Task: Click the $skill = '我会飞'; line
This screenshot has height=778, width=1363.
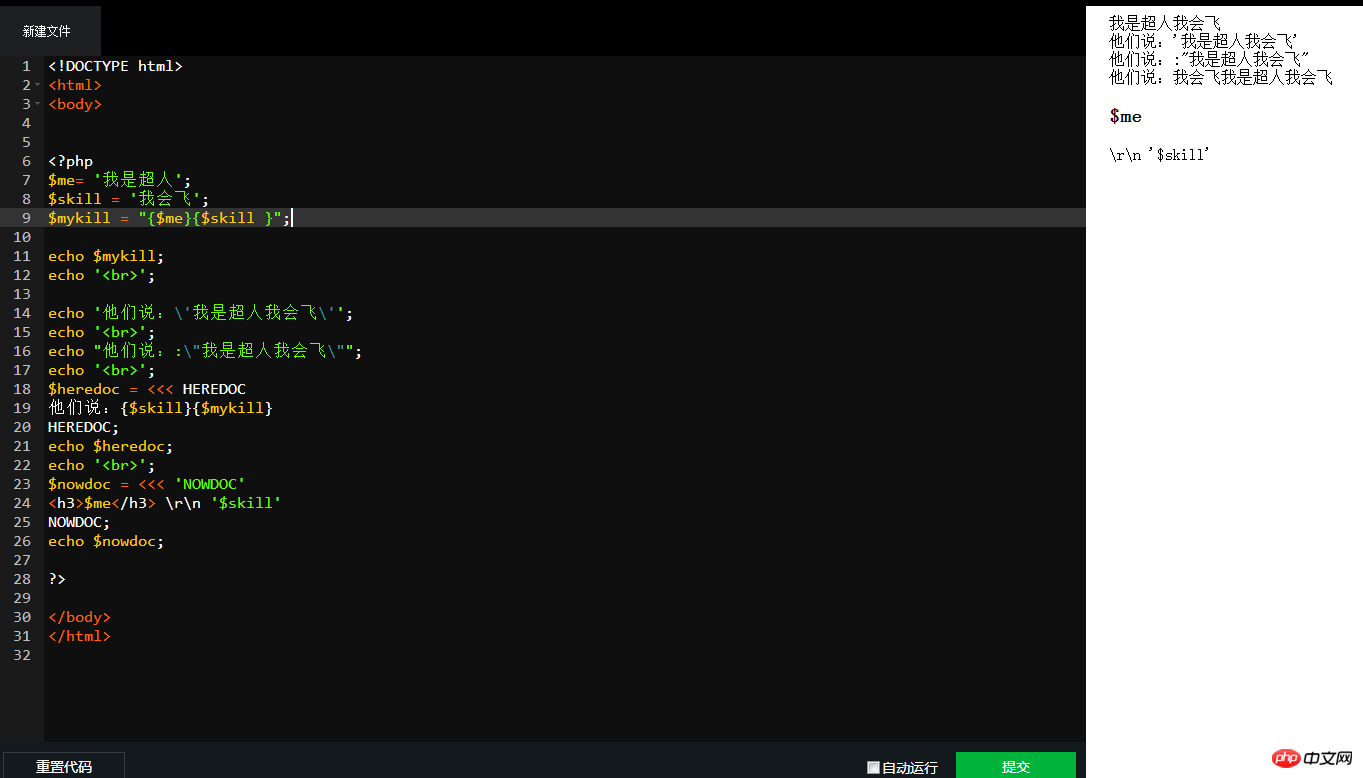Action: click(x=128, y=199)
